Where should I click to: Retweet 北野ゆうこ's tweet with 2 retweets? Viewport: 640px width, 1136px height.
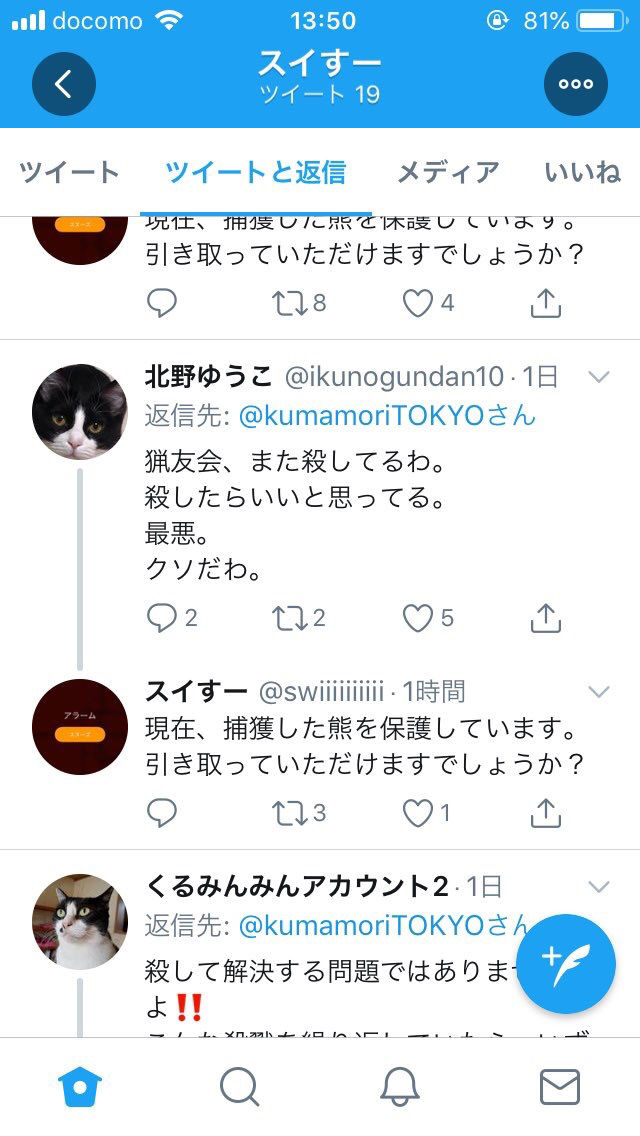pos(289,618)
